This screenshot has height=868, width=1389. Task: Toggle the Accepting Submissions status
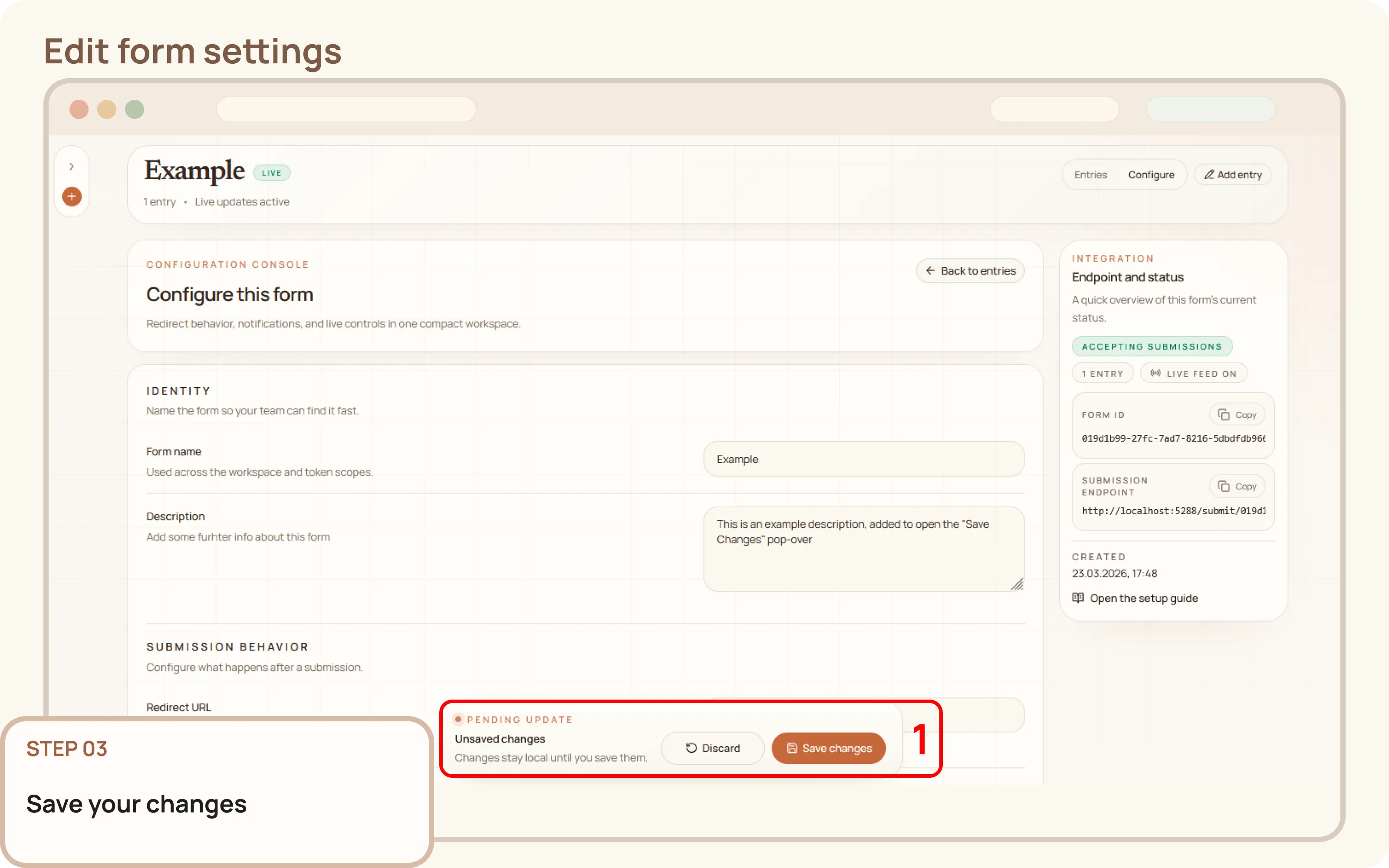1152,345
